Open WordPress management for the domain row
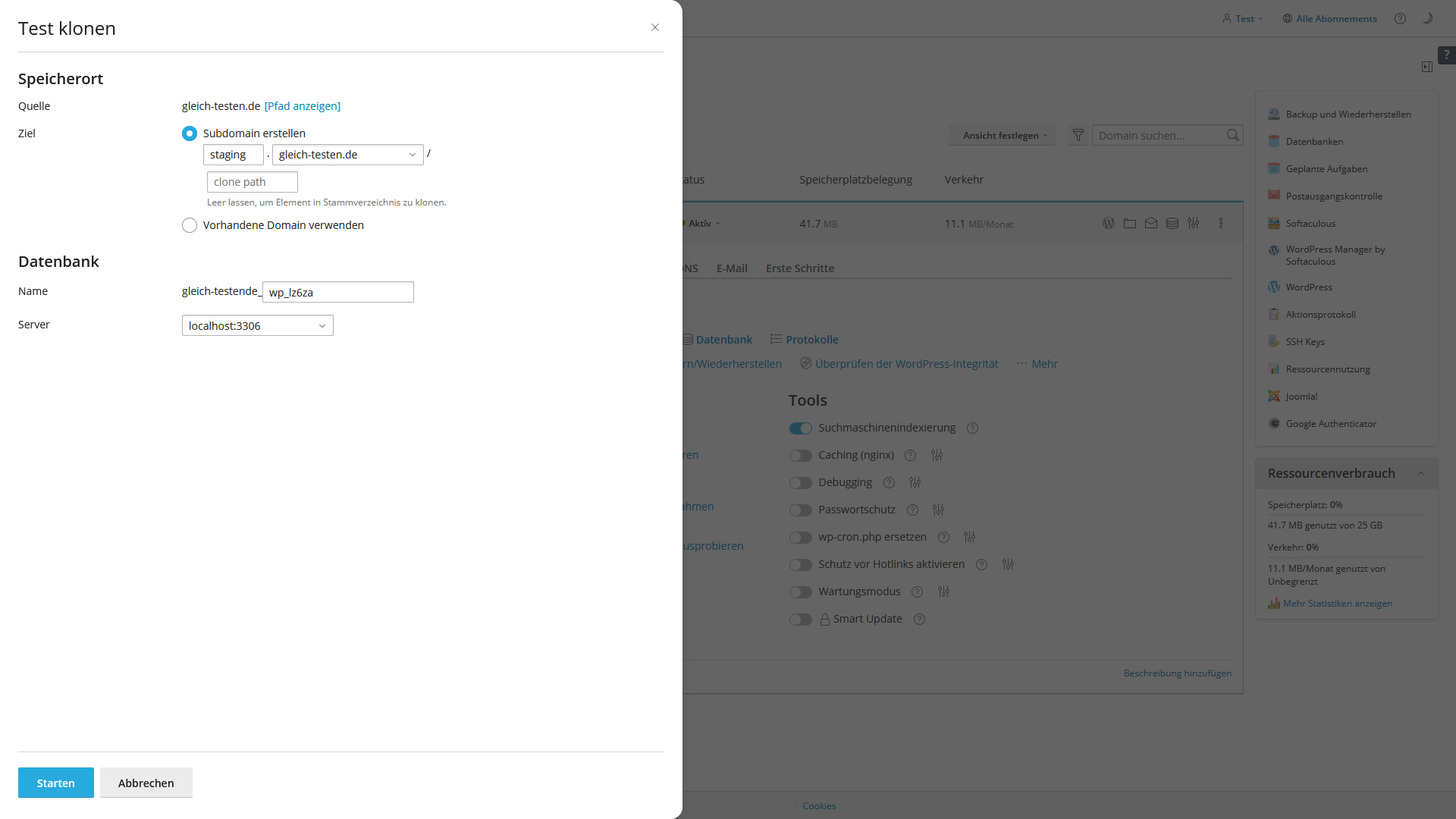Image resolution: width=1456 pixels, height=819 pixels. [1109, 223]
